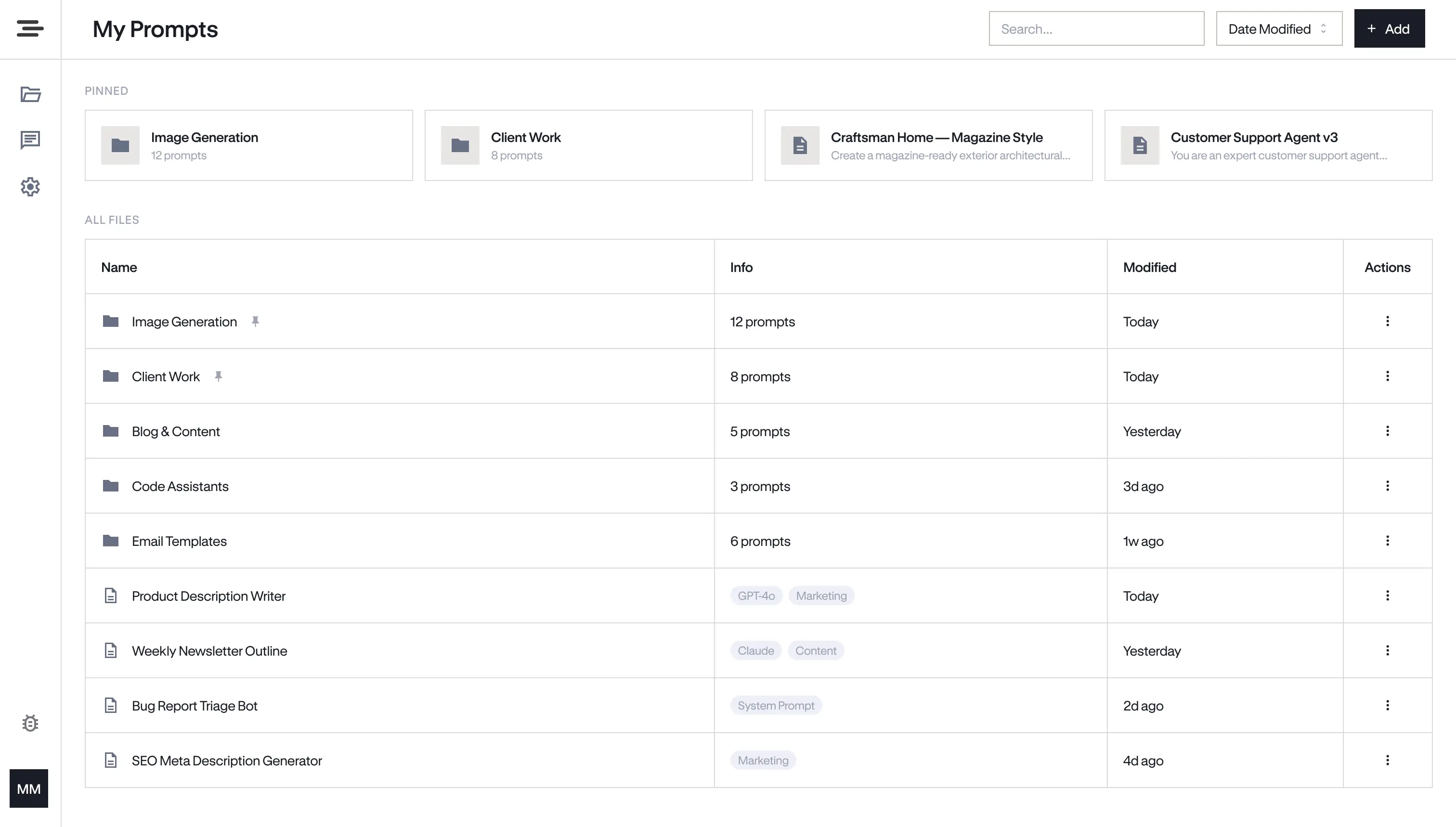Unpin the Image Generation folder

point(256,321)
